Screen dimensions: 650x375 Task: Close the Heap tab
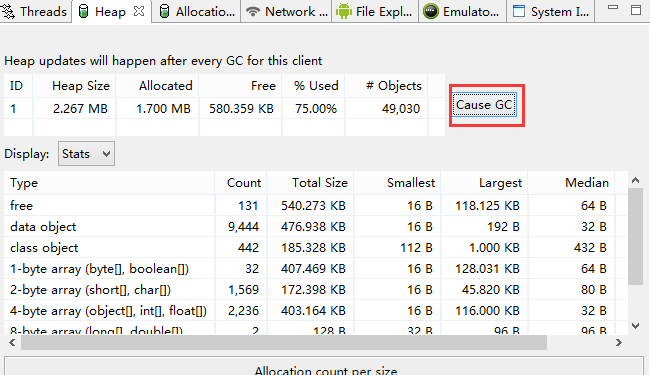click(x=139, y=11)
